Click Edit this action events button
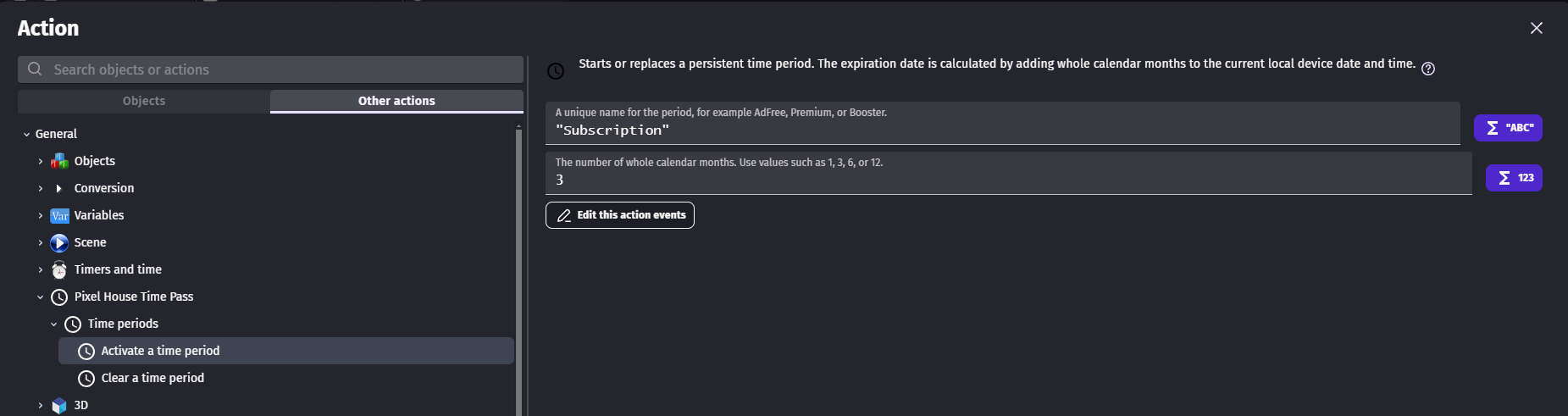The image size is (1568, 416). point(619,215)
